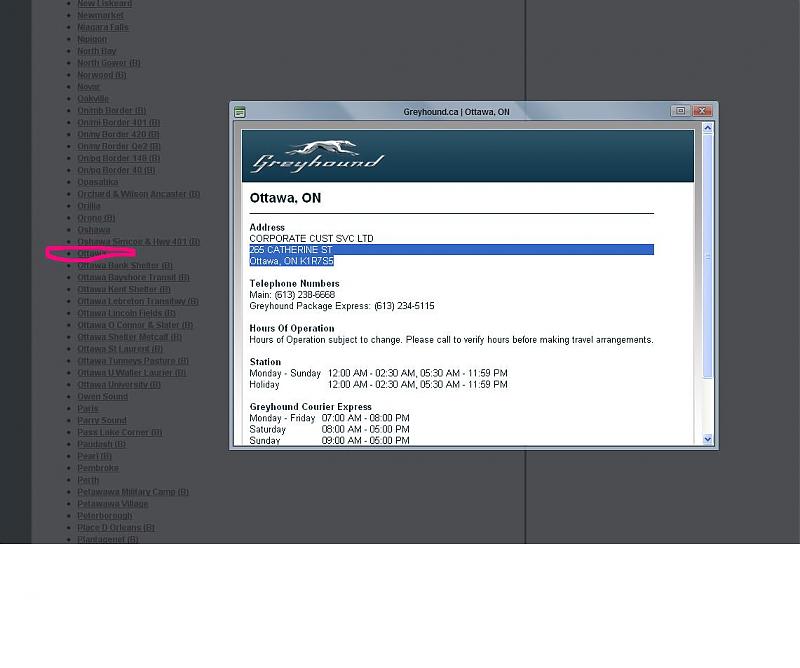Click the Greyhound logo in popup header
The height and width of the screenshot is (668, 800).
(317, 157)
